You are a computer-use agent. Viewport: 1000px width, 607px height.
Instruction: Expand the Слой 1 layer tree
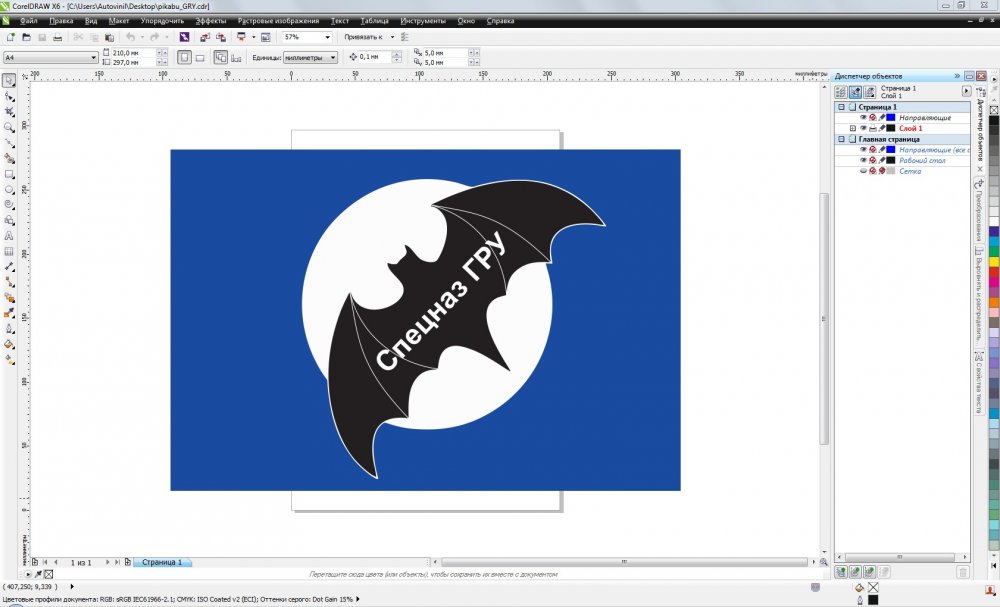pos(853,128)
